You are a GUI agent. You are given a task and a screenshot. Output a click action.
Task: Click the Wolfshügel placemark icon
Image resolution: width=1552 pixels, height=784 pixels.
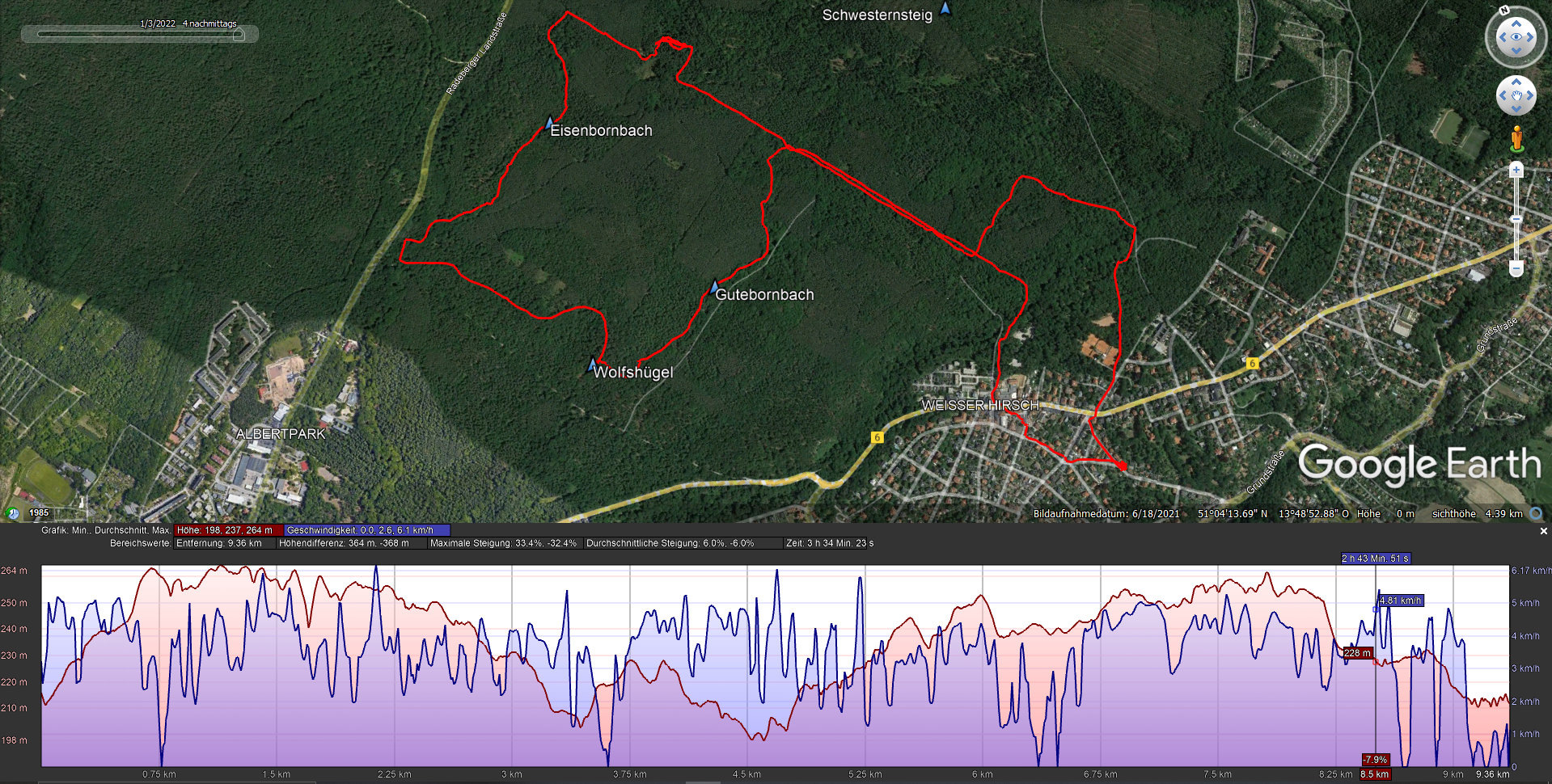point(593,365)
